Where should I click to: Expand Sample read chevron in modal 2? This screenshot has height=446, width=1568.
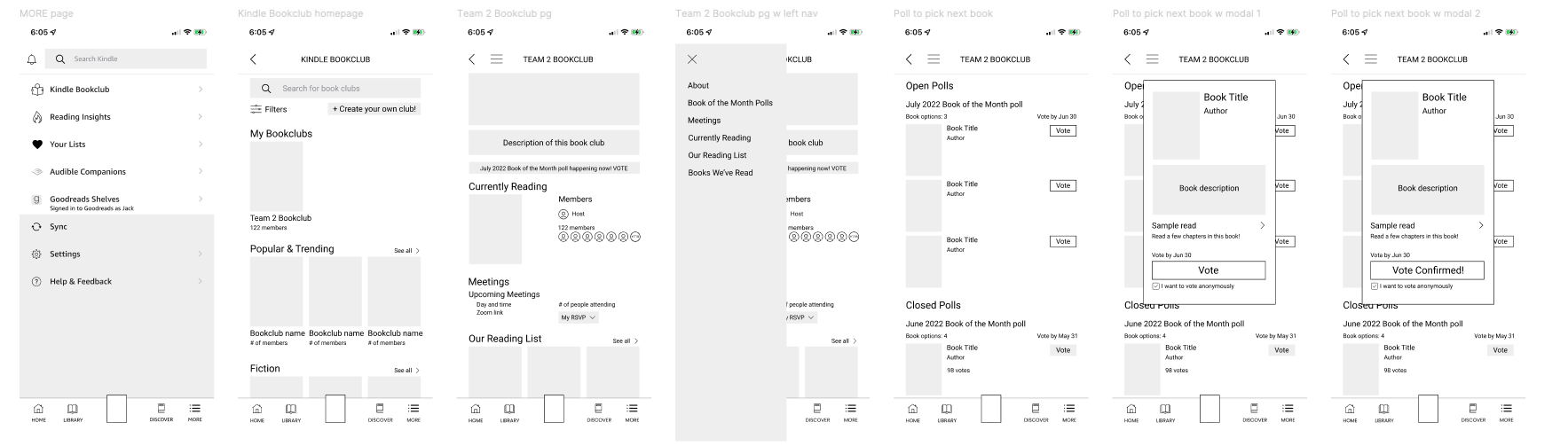click(1480, 225)
